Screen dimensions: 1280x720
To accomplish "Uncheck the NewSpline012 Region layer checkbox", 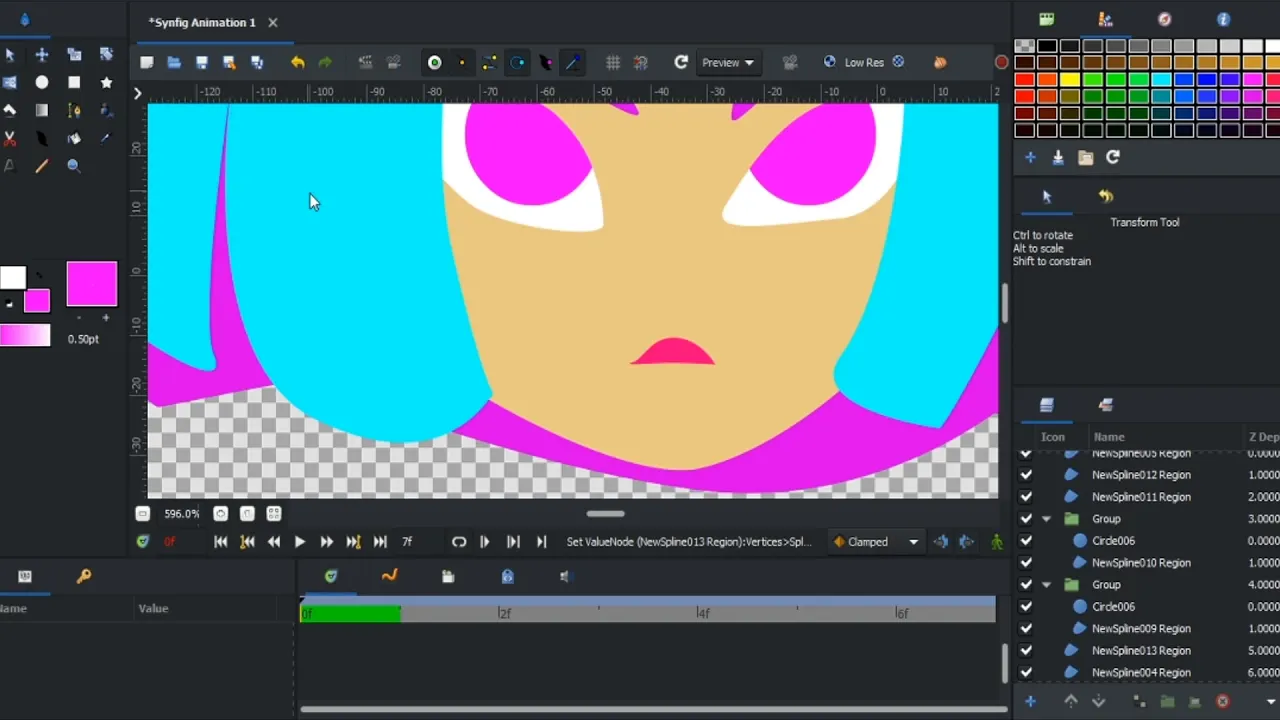I will tap(1026, 475).
